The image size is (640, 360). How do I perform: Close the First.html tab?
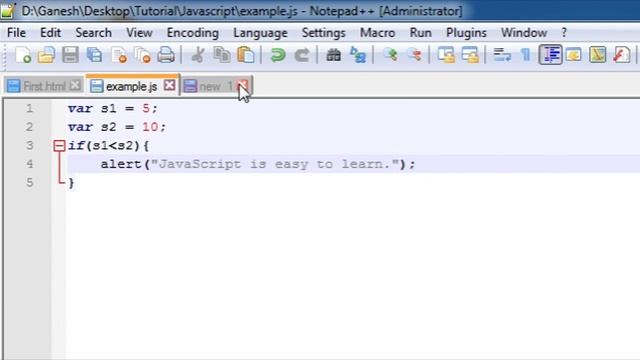75,85
